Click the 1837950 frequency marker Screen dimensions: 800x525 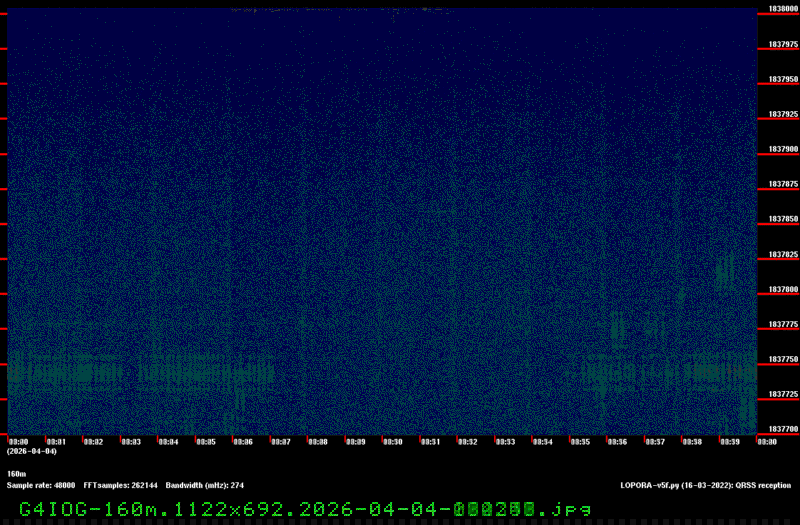782,79
